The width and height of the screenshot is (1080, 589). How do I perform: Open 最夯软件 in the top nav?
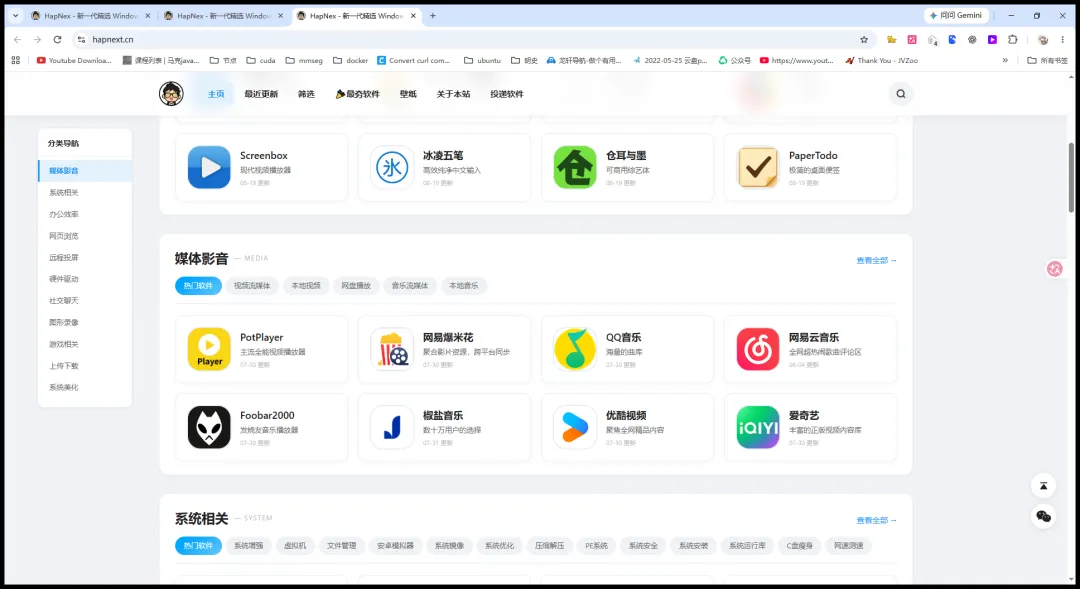coord(357,94)
